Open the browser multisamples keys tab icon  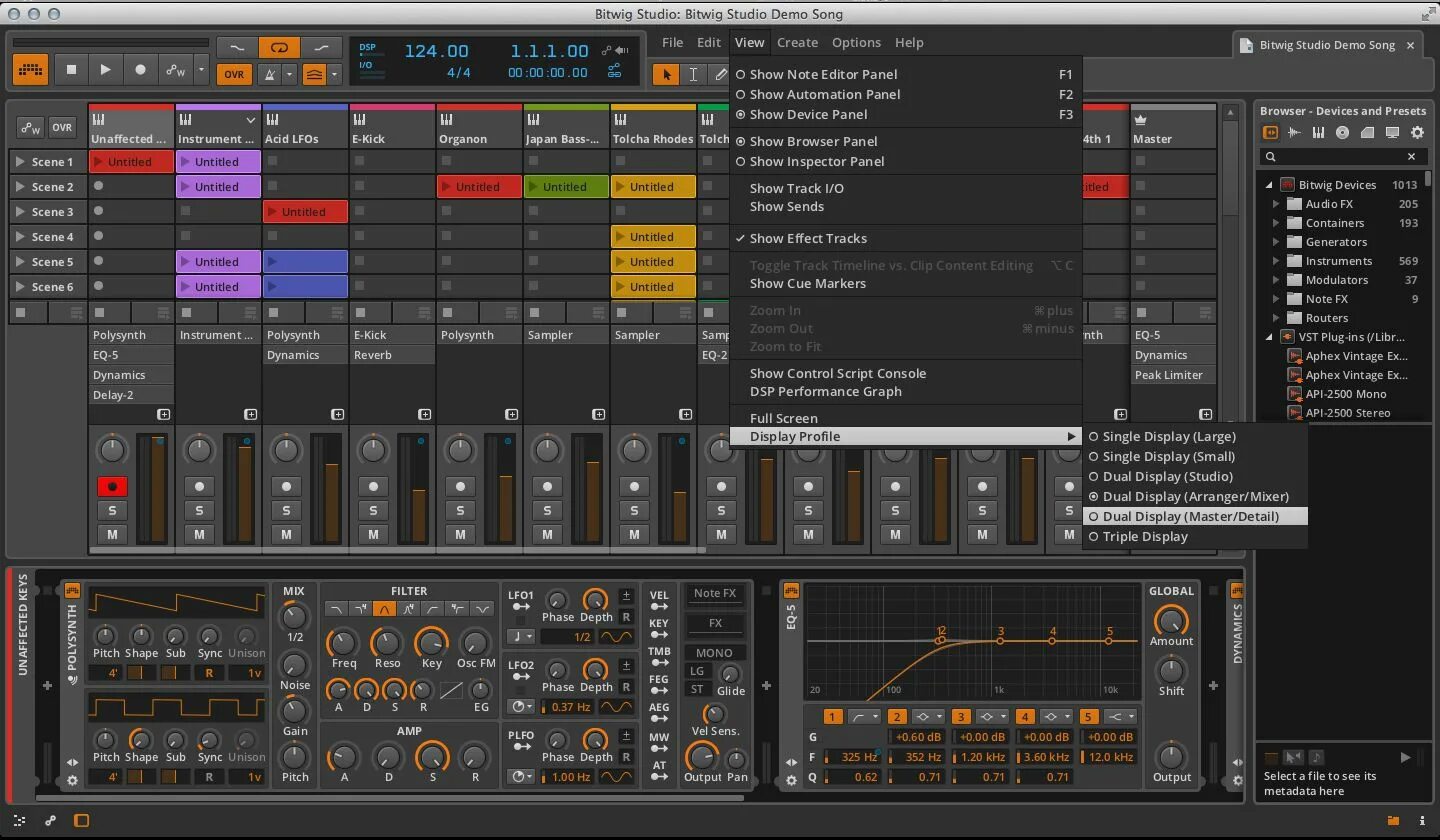[1319, 132]
